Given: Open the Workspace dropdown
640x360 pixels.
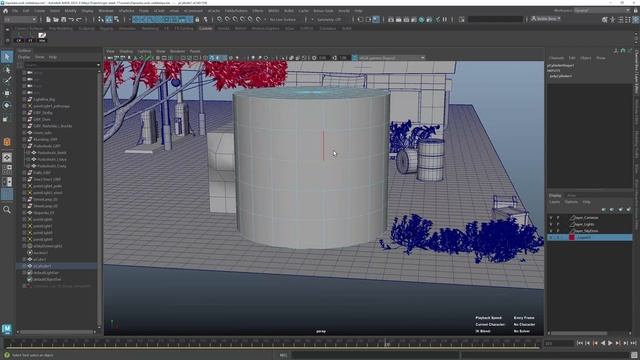Looking at the screenshot, I should coord(602,11).
